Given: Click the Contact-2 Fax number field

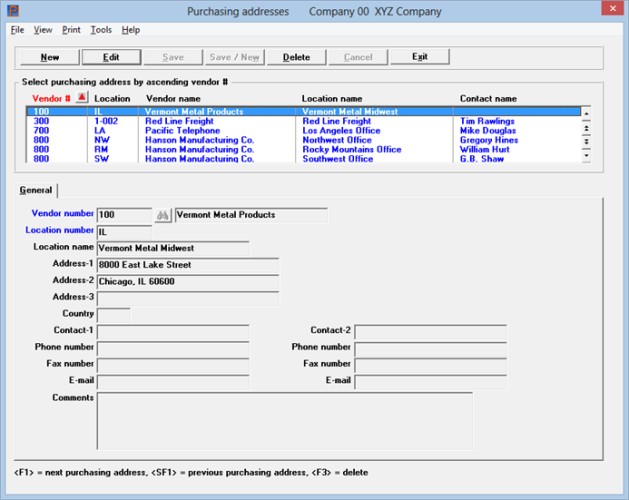Looking at the screenshot, I should pyautogui.click(x=430, y=366).
